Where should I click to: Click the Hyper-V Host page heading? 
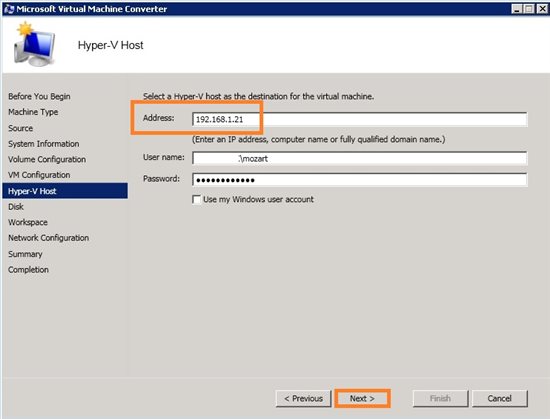(111, 45)
